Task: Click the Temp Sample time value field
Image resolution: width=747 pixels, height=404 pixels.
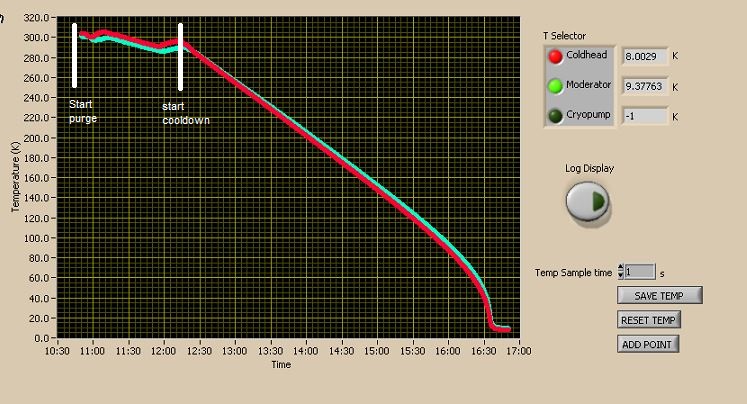Action: 640,272
